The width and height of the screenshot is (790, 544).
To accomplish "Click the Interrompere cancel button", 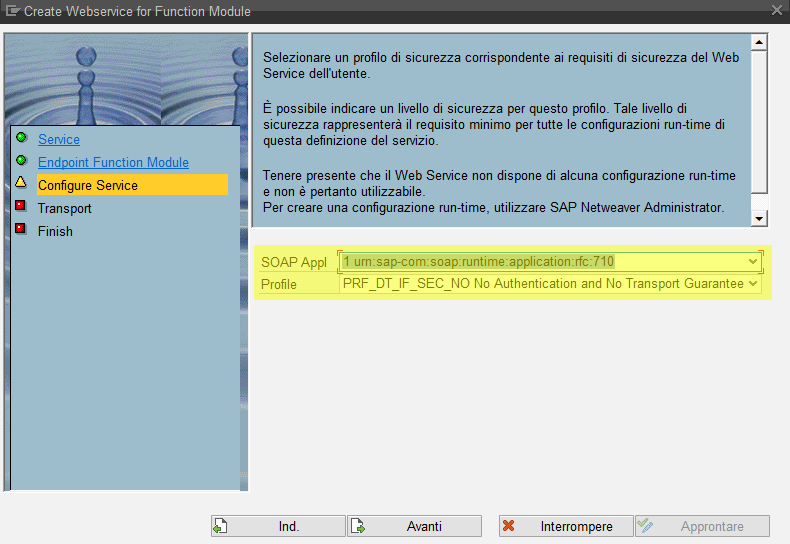I will click(x=566, y=526).
